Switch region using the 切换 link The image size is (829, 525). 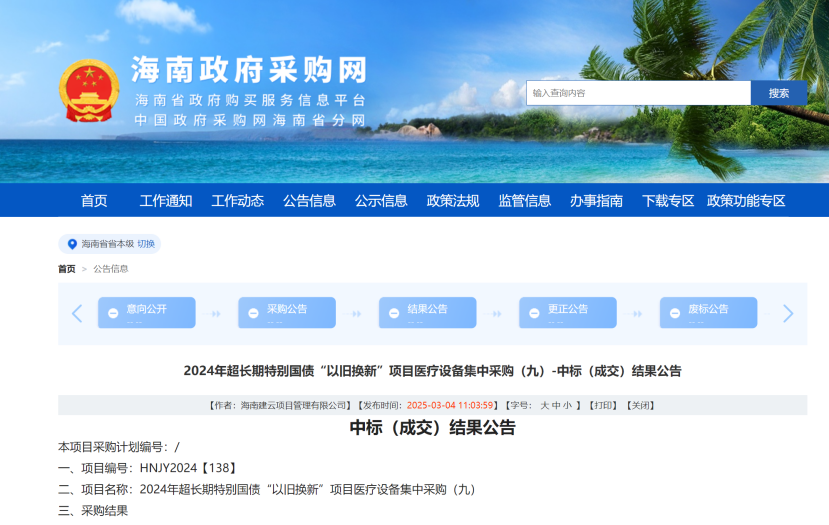(x=146, y=244)
